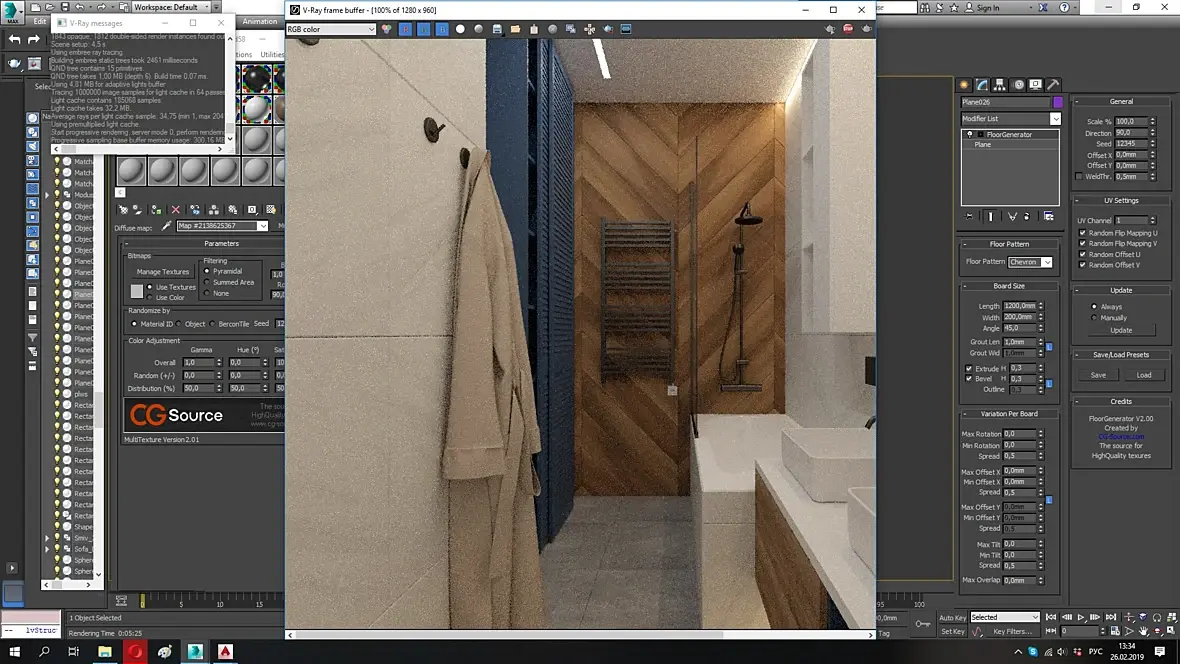Screen dimensions: 1180x664
Task: Open the Utilities menu in material editor
Action: pos(272,54)
